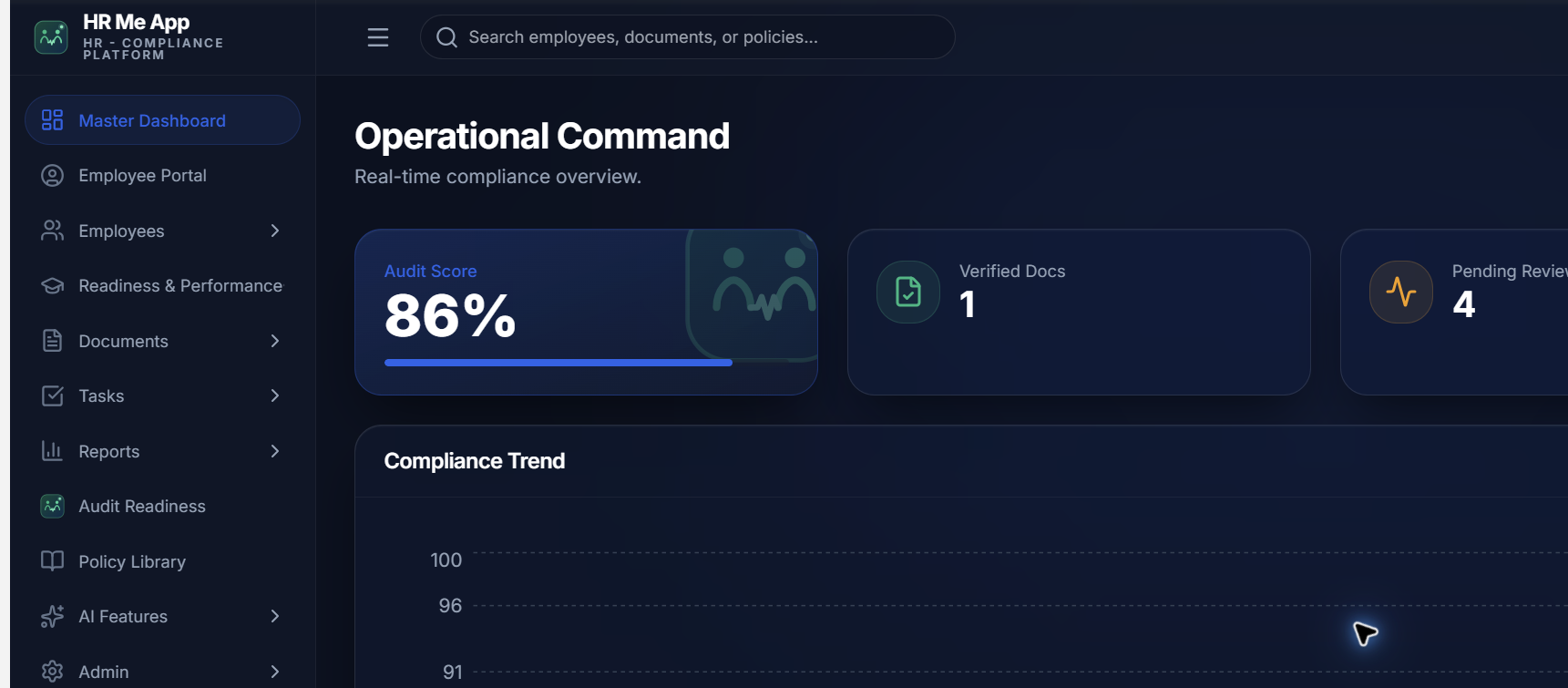Viewport: 1568px width, 688px height.
Task: Click the Verified Docs count 1
Action: click(968, 304)
